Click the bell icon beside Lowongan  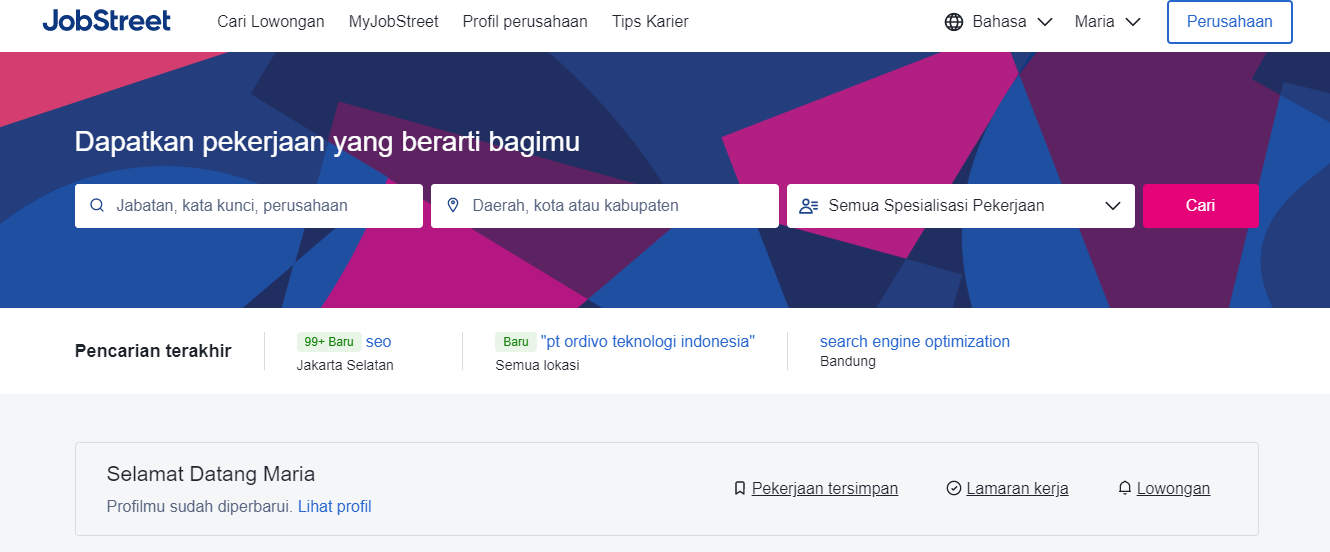[x=1125, y=489]
